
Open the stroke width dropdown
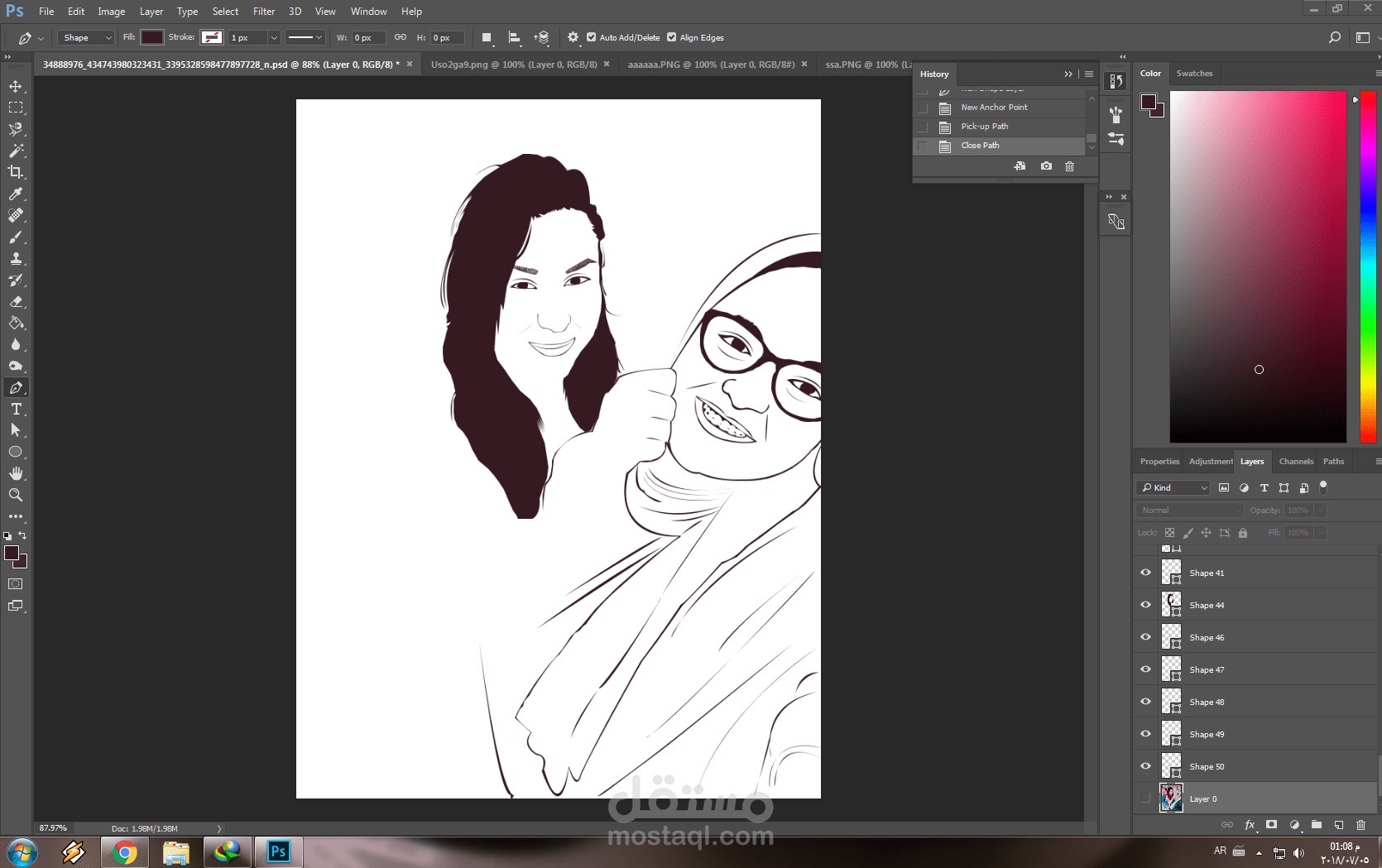point(274,37)
